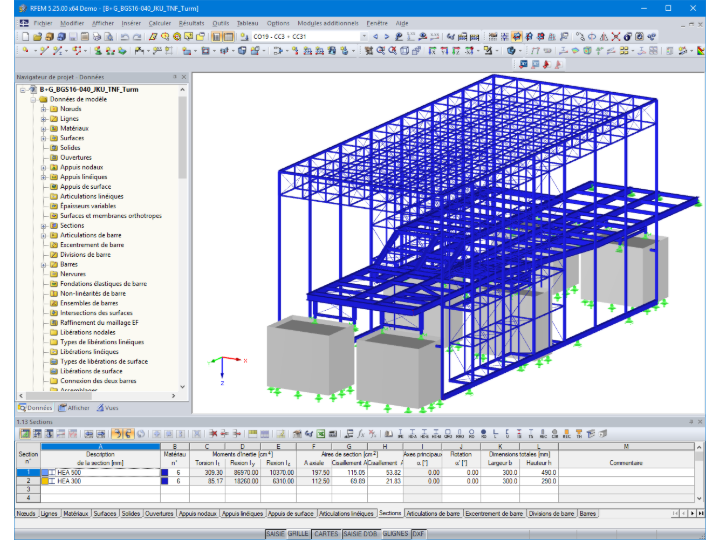
Task: Expand the Matériaux tree node
Action: coord(43,128)
